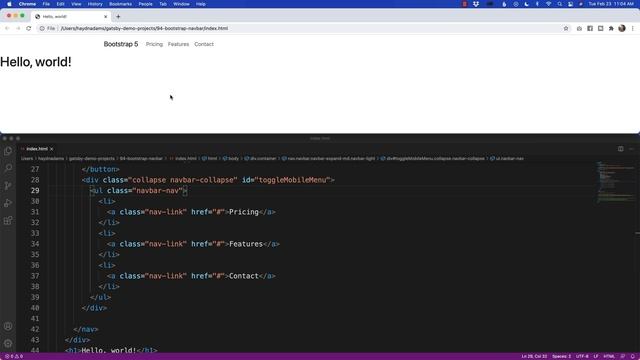
Task: Click the Wi-Fi menu bar icon
Action: 549,4
